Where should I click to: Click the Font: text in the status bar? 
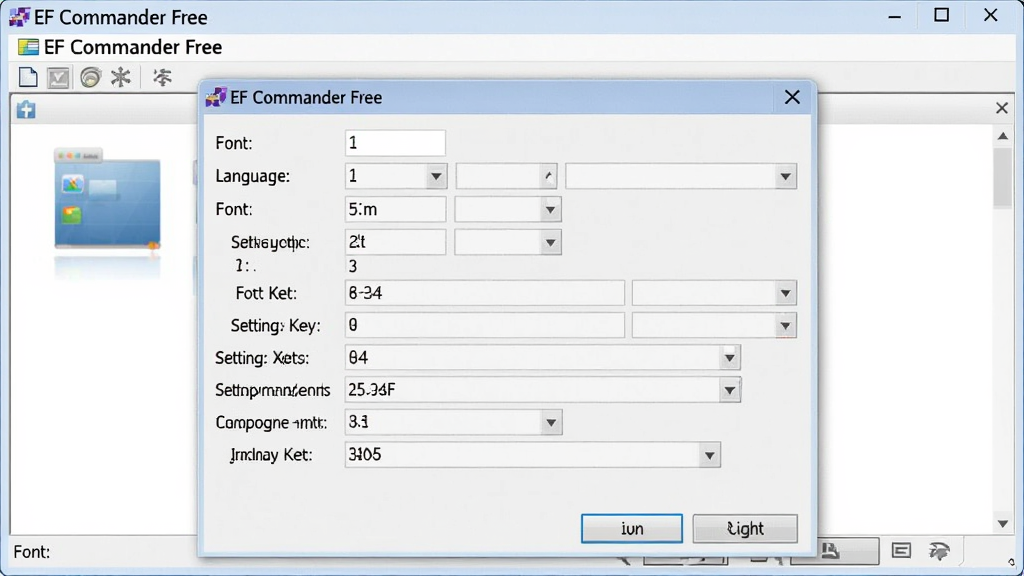(31, 552)
